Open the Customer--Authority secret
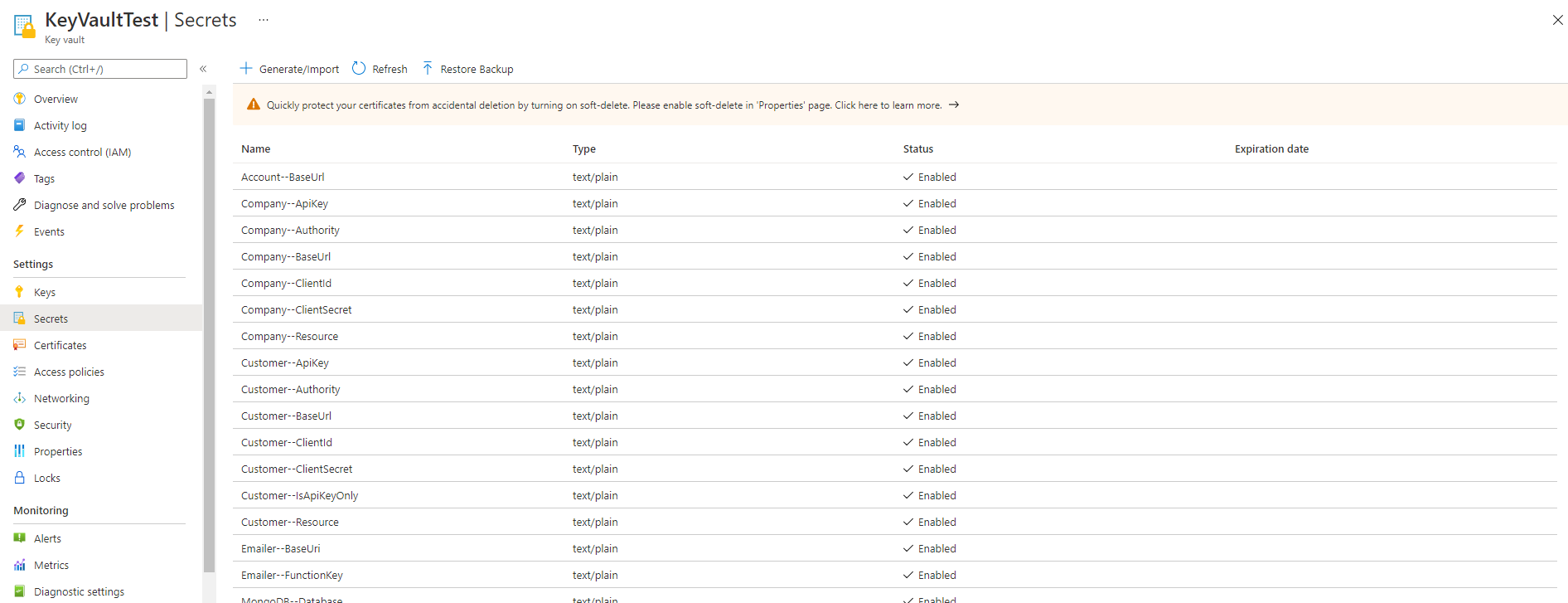Image resolution: width=1568 pixels, height=603 pixels. coord(291,389)
